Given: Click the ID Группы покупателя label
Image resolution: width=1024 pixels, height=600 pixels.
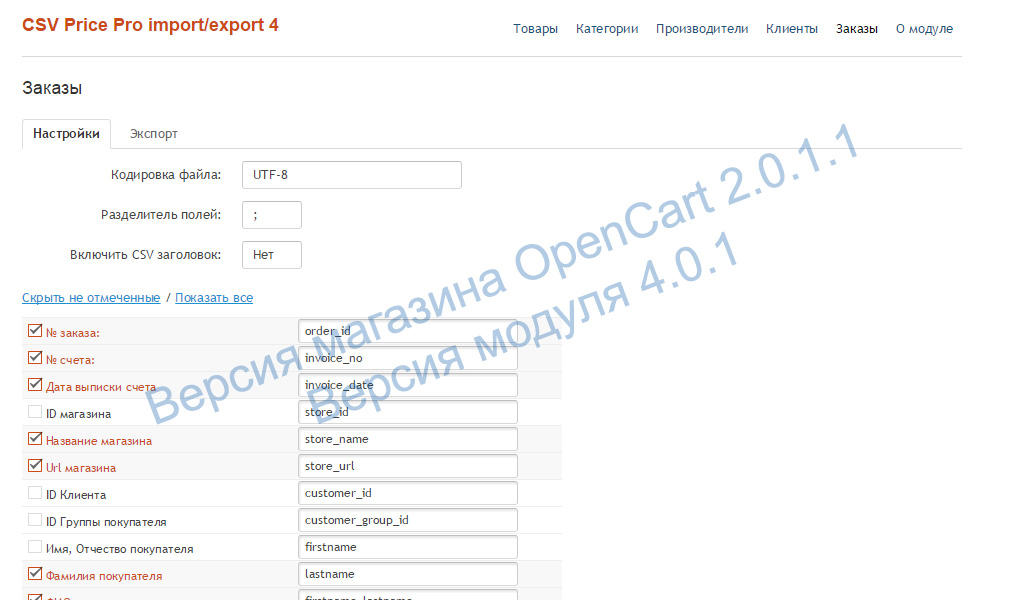Looking at the screenshot, I should [106, 522].
